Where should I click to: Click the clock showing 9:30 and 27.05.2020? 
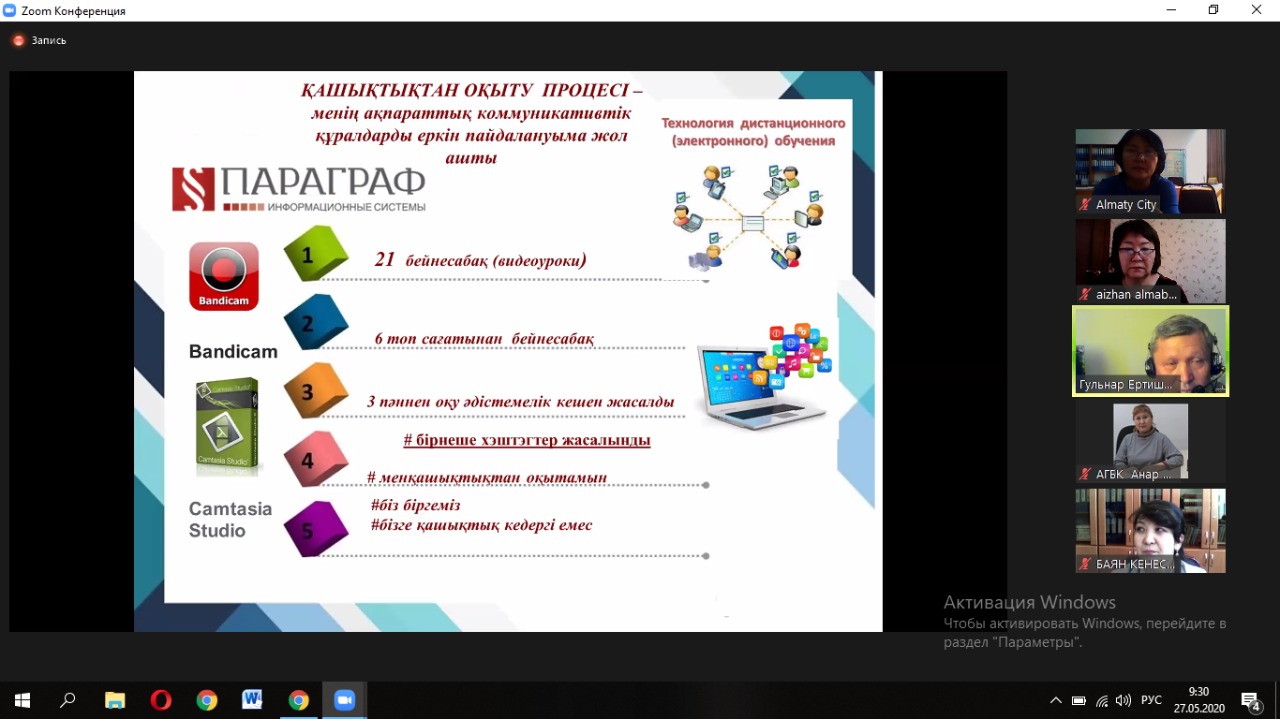[1198, 700]
